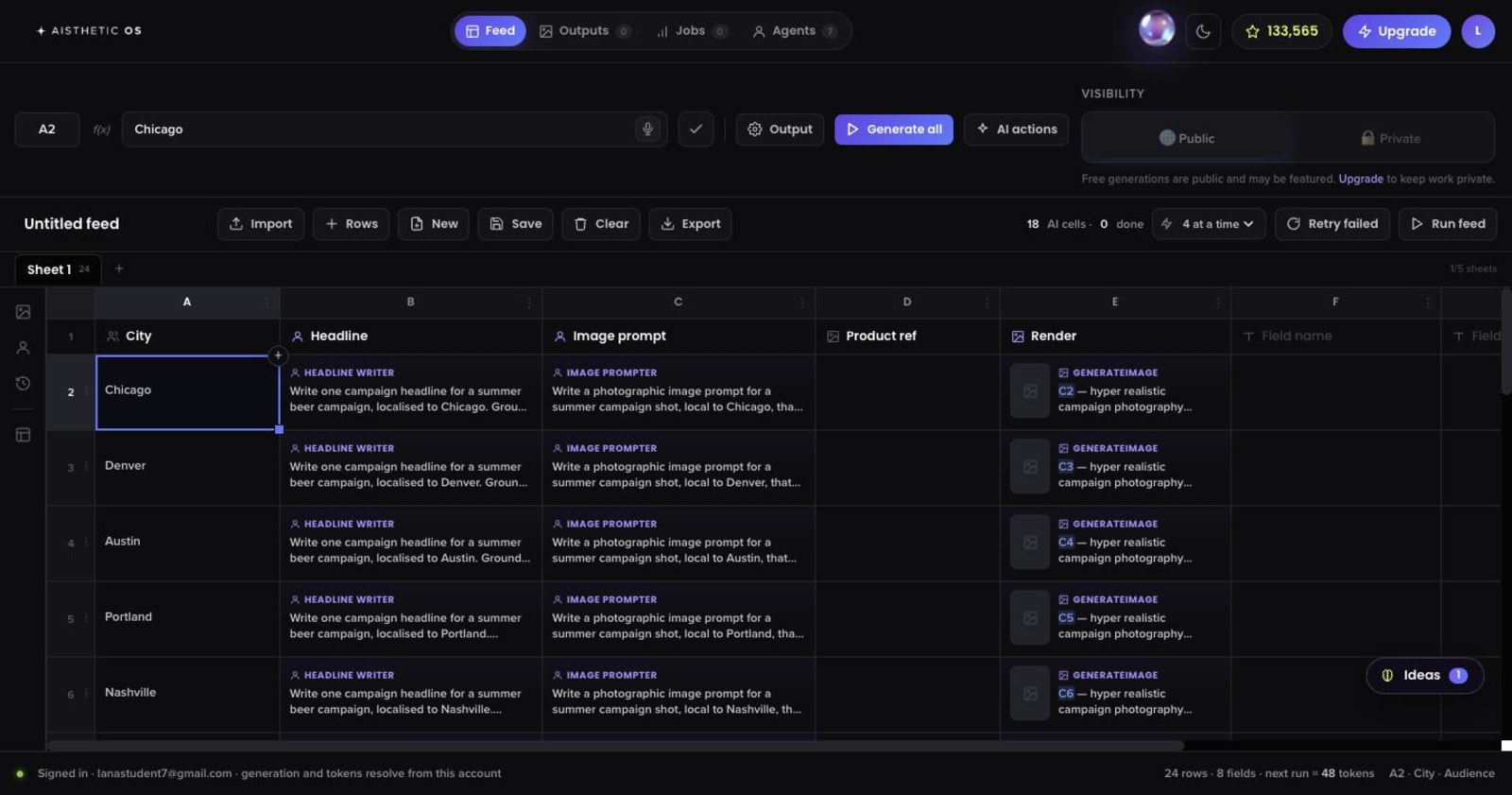Switch to the Jobs tab
Image resolution: width=1512 pixels, height=795 pixels.
tap(692, 31)
